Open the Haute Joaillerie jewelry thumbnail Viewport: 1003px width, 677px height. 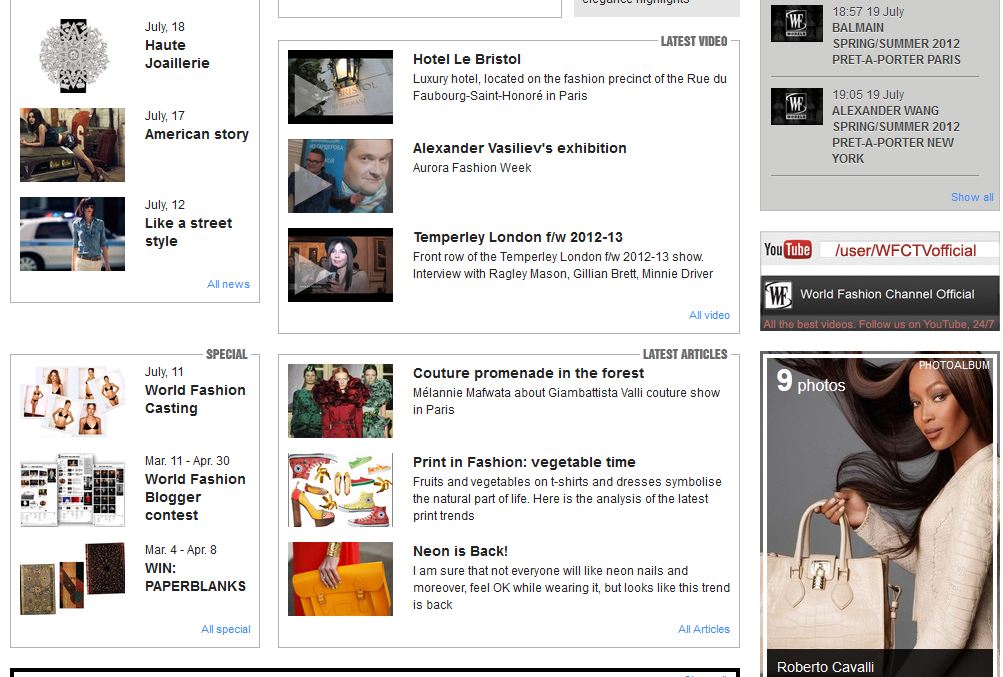coord(73,56)
